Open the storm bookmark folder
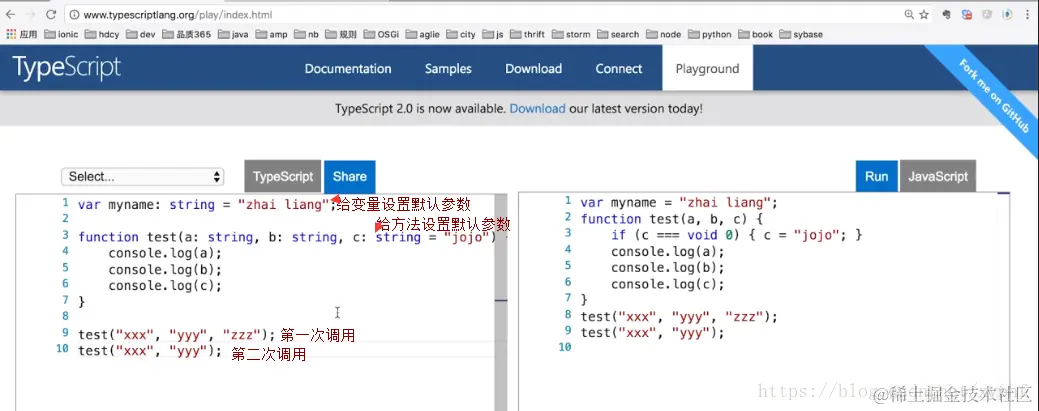The width and height of the screenshot is (1039, 411). click(571, 34)
